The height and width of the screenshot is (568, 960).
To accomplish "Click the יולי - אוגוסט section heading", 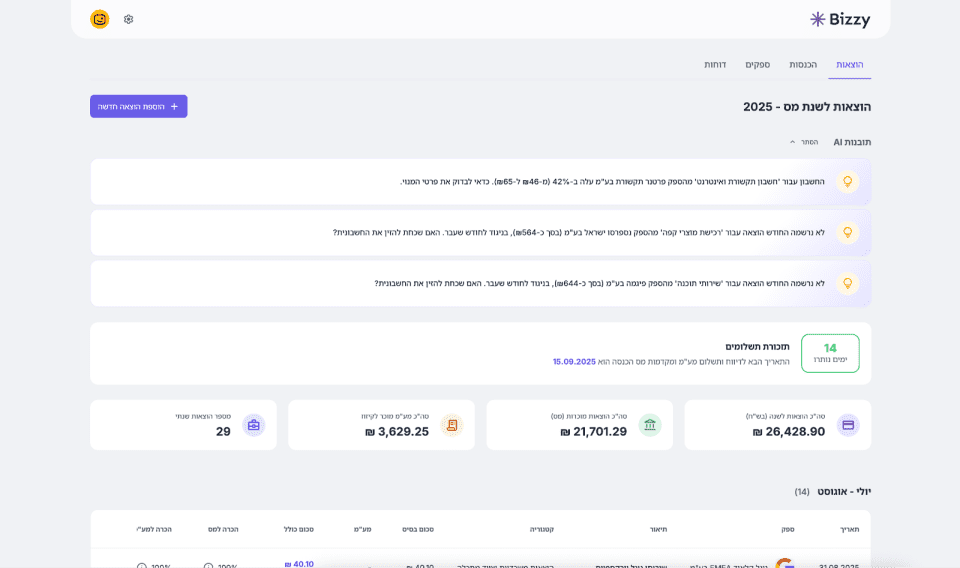I will point(844,491).
